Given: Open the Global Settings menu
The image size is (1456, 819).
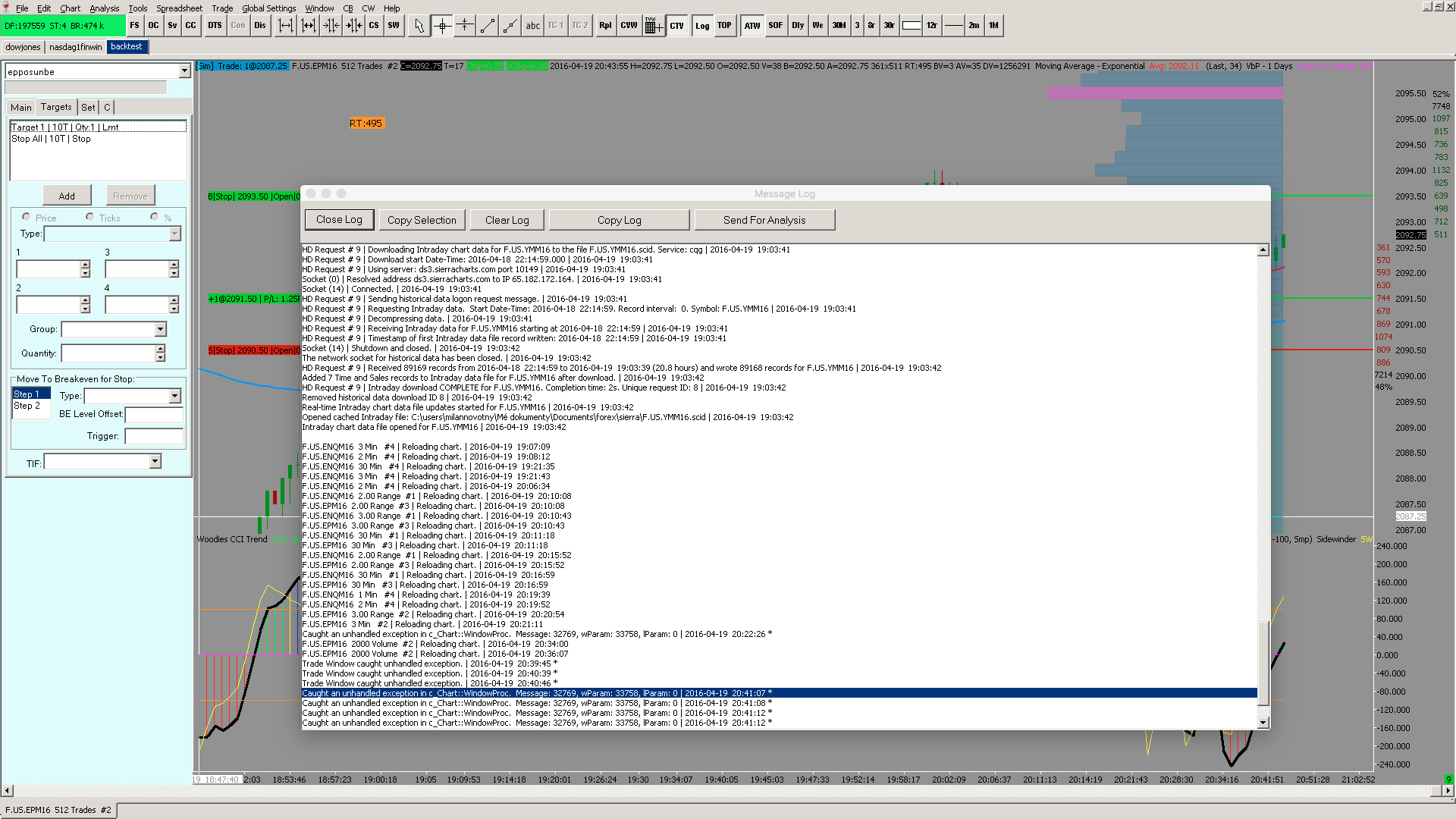Looking at the screenshot, I should 268,8.
